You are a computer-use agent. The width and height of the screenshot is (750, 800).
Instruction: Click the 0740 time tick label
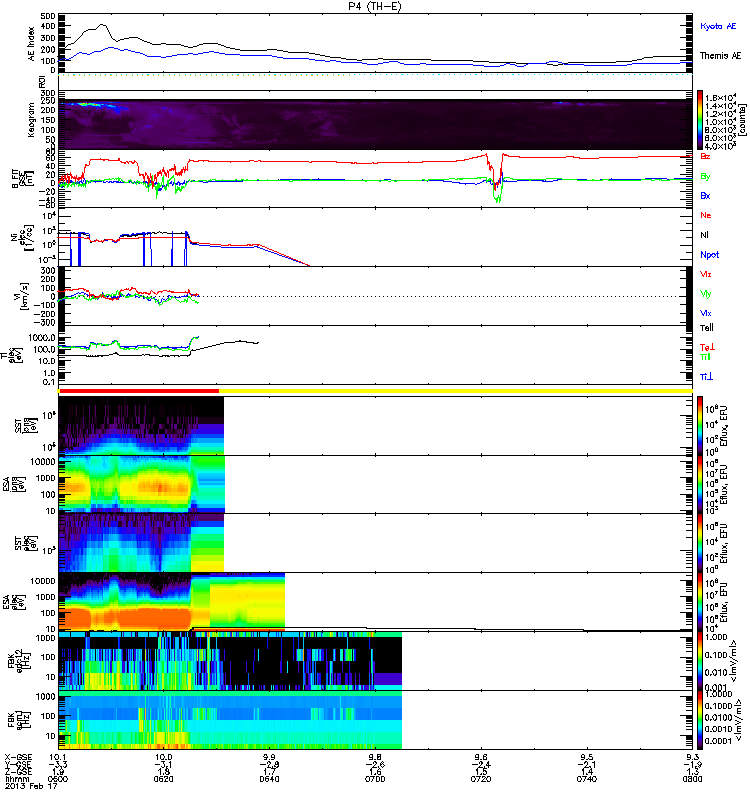[x=587, y=779]
